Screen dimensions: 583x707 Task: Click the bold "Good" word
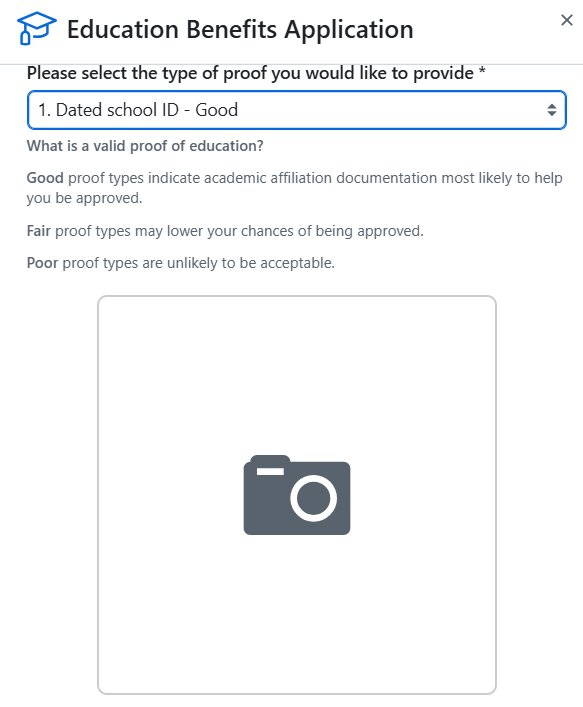pos(45,178)
